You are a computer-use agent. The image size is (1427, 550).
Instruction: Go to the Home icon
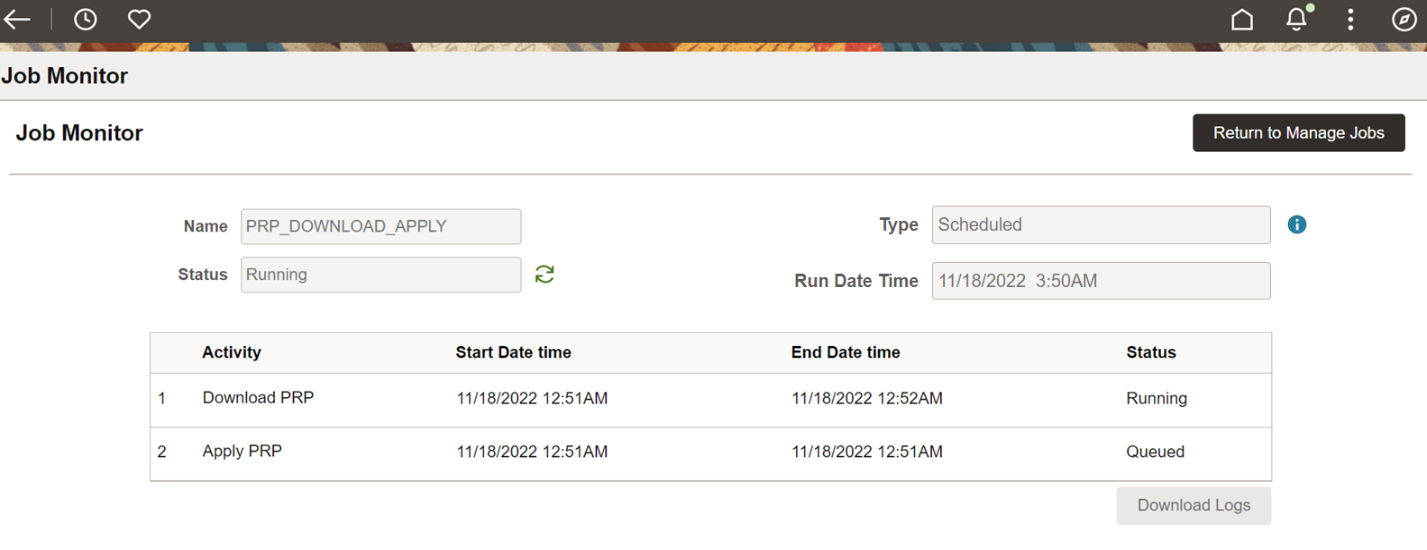coord(1242,20)
